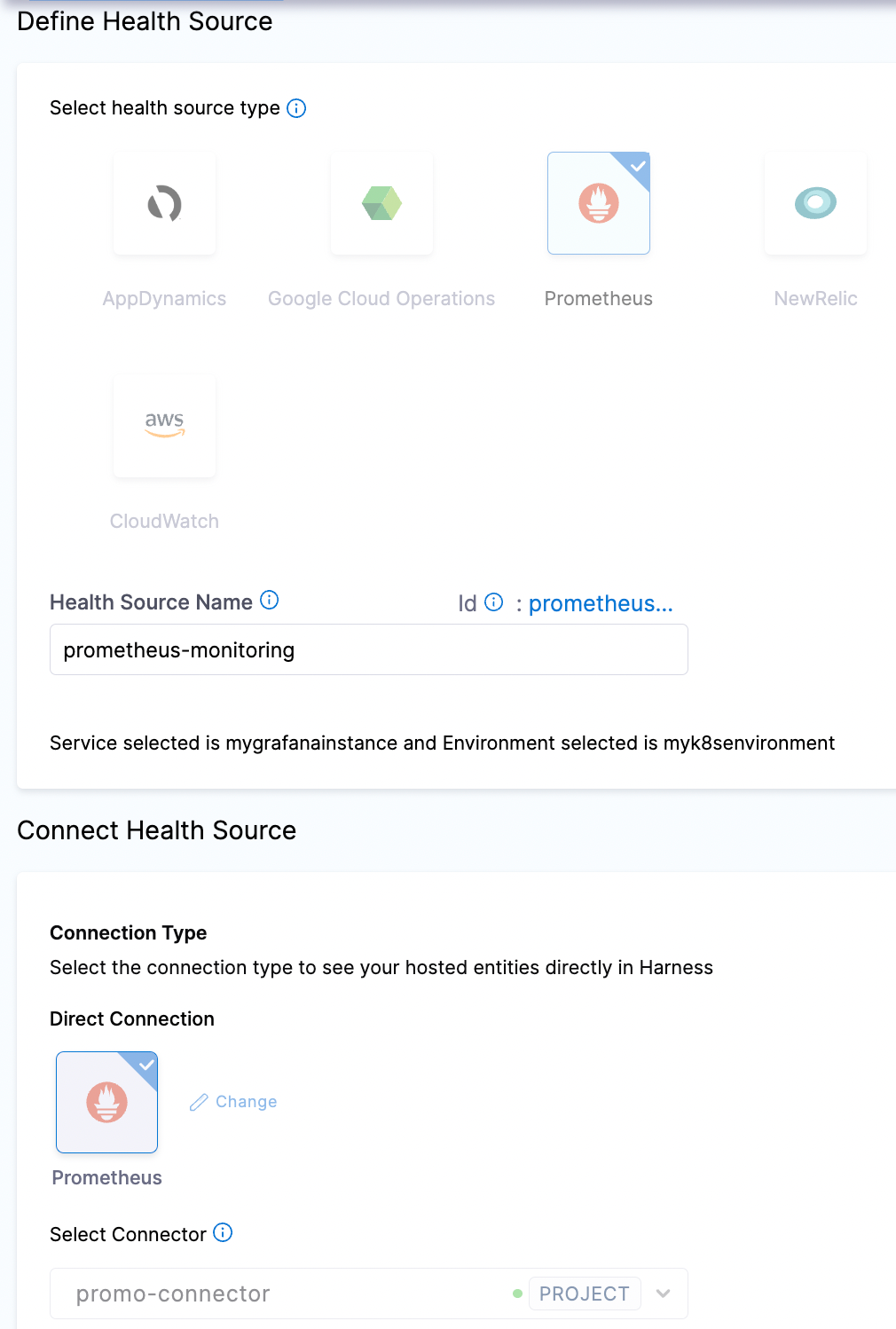Click the info icon beside Select Connector
Screen dimensions: 896x1329
click(223, 1233)
